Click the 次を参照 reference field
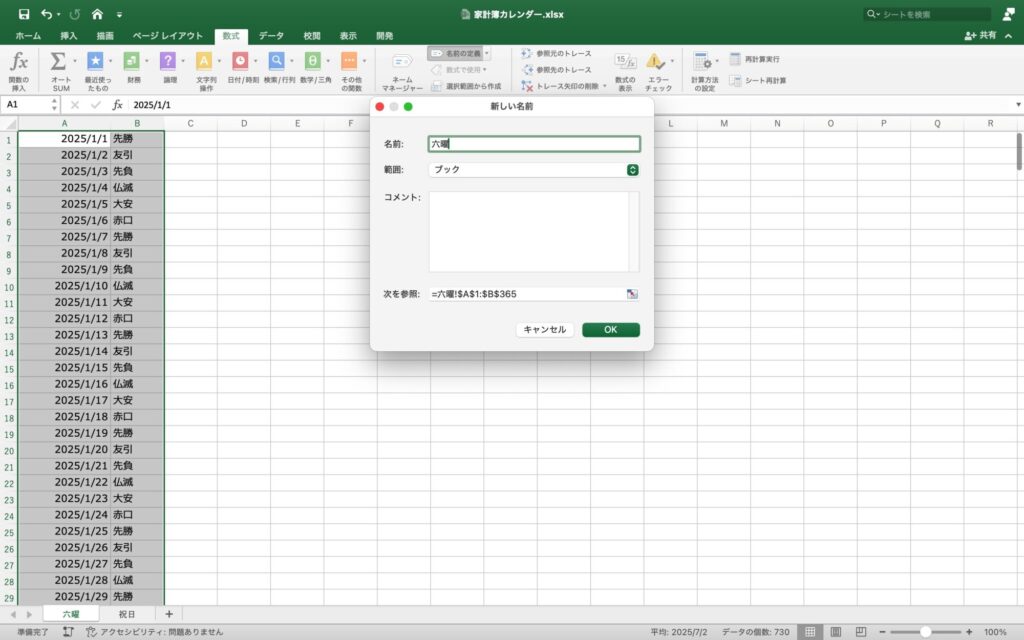1024x640 pixels. (x=528, y=294)
